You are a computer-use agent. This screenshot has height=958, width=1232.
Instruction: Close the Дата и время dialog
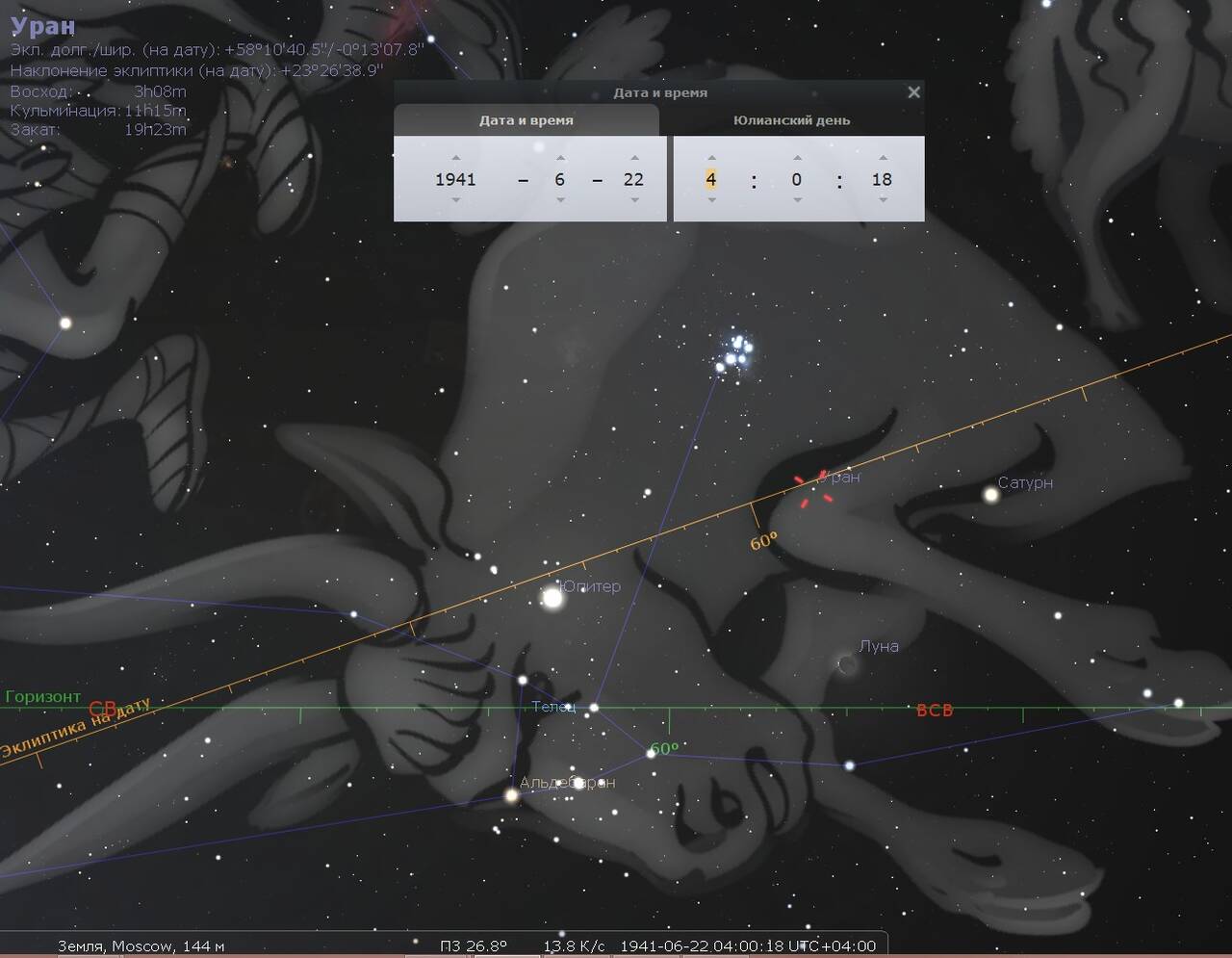[913, 92]
